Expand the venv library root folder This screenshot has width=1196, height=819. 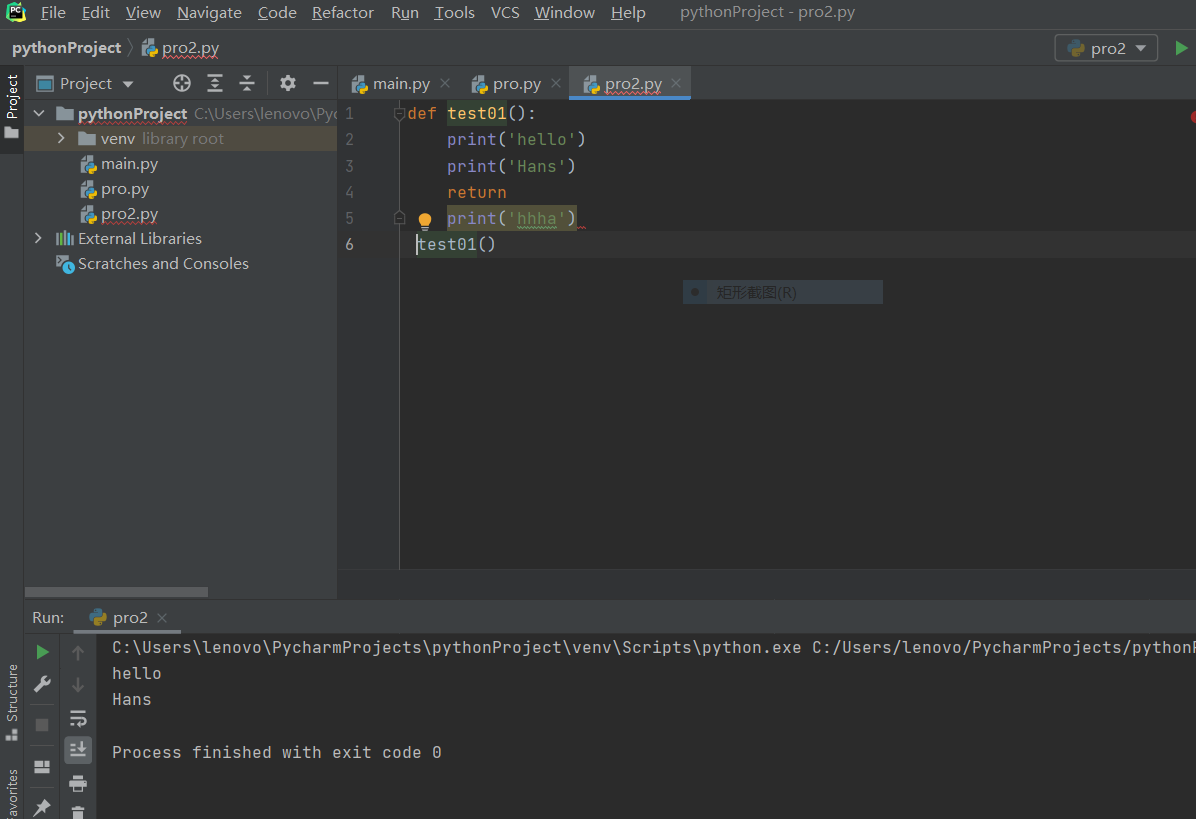pos(61,139)
